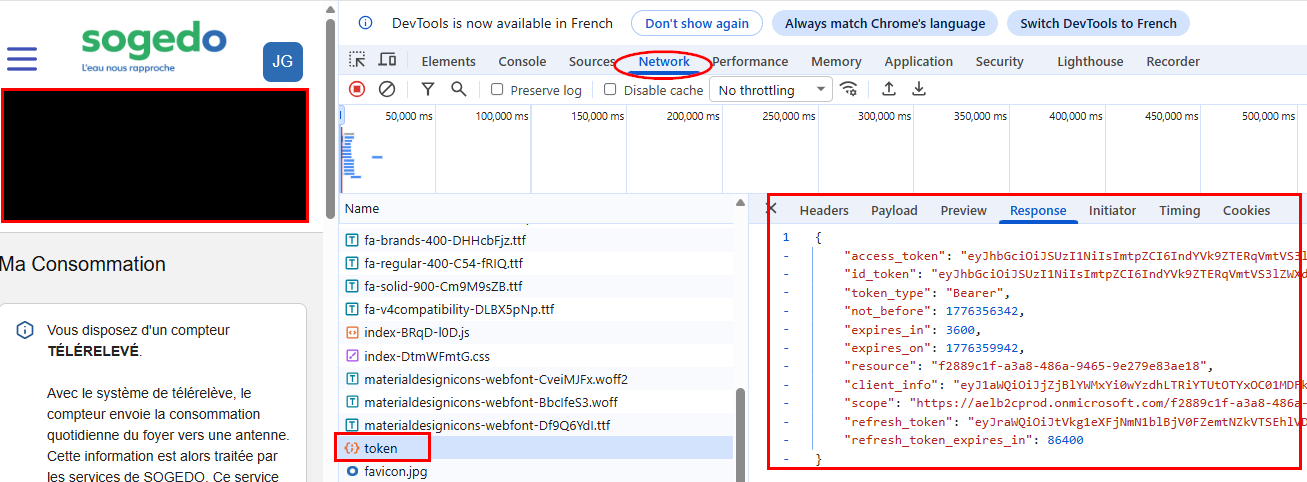Screen dimensions: 1307x482
Task: Click the export HAR download icon
Action: coord(919,89)
